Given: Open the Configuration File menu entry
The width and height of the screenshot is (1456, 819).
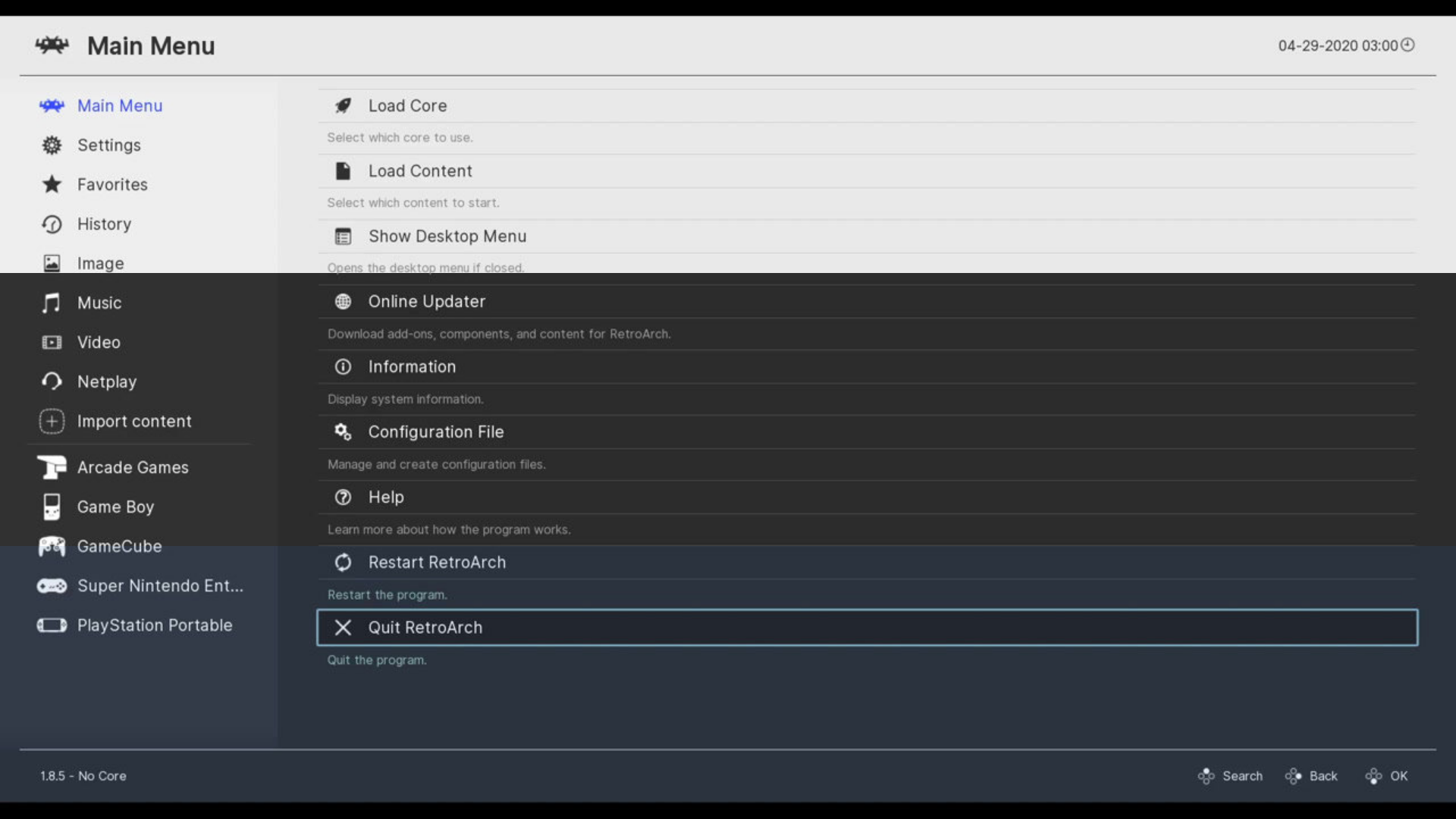Looking at the screenshot, I should pos(867,432).
